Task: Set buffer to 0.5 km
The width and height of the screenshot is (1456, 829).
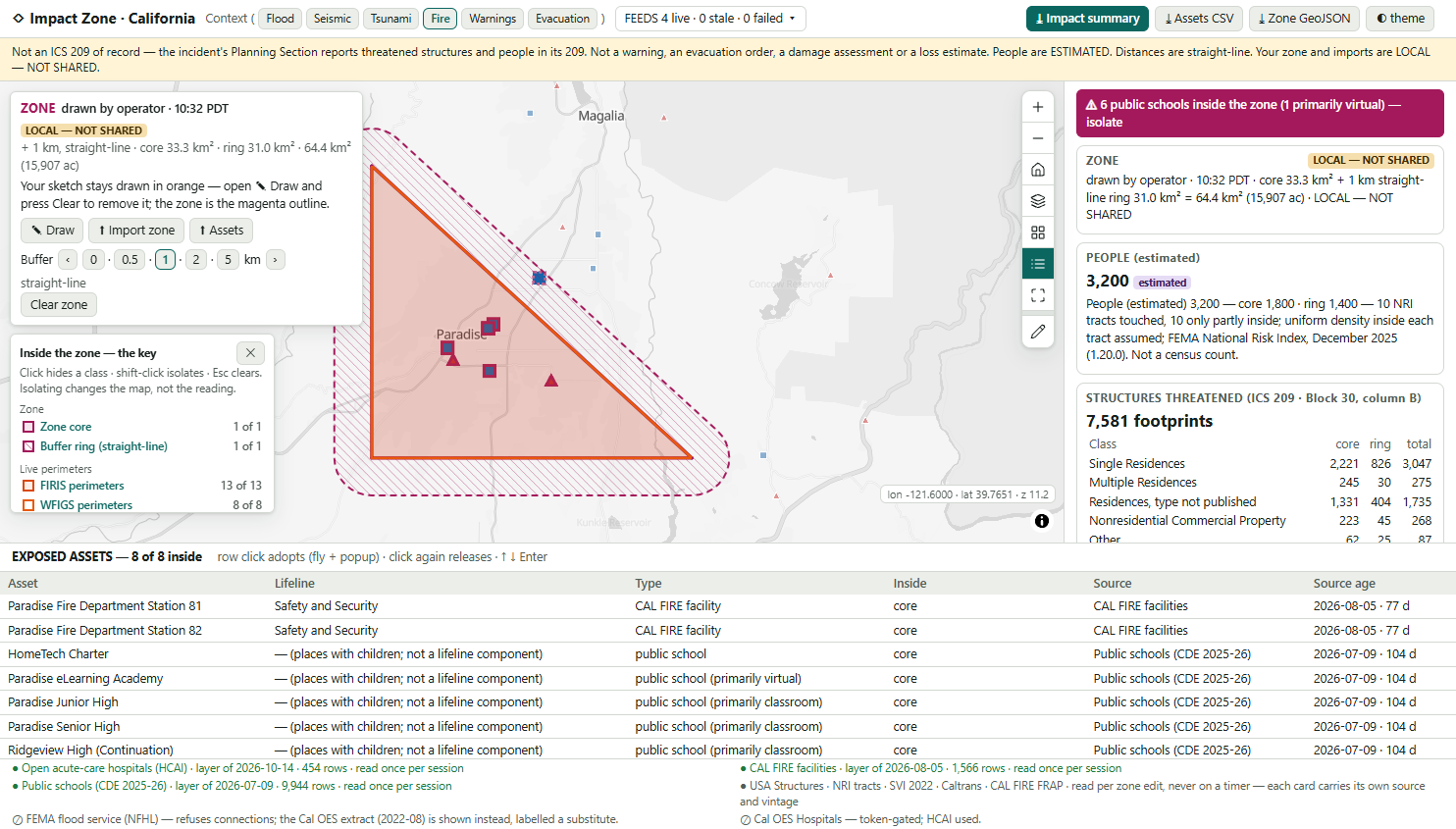Action: click(x=130, y=260)
